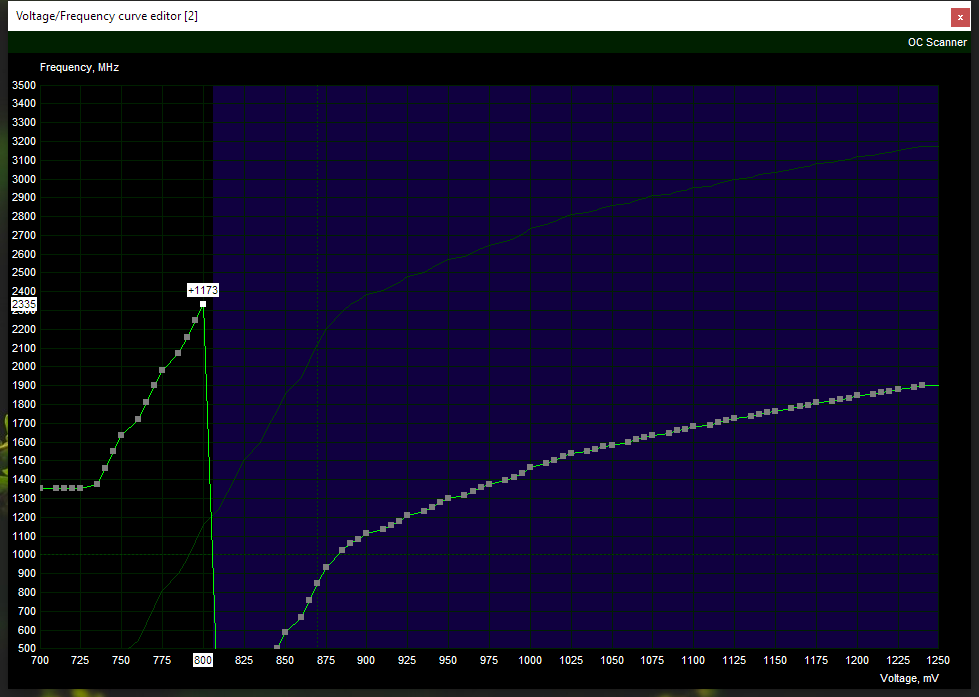Screen dimensions: 979x697
Task: Select the highlighted curve point at 2335 MHz
Action: [x=203, y=304]
